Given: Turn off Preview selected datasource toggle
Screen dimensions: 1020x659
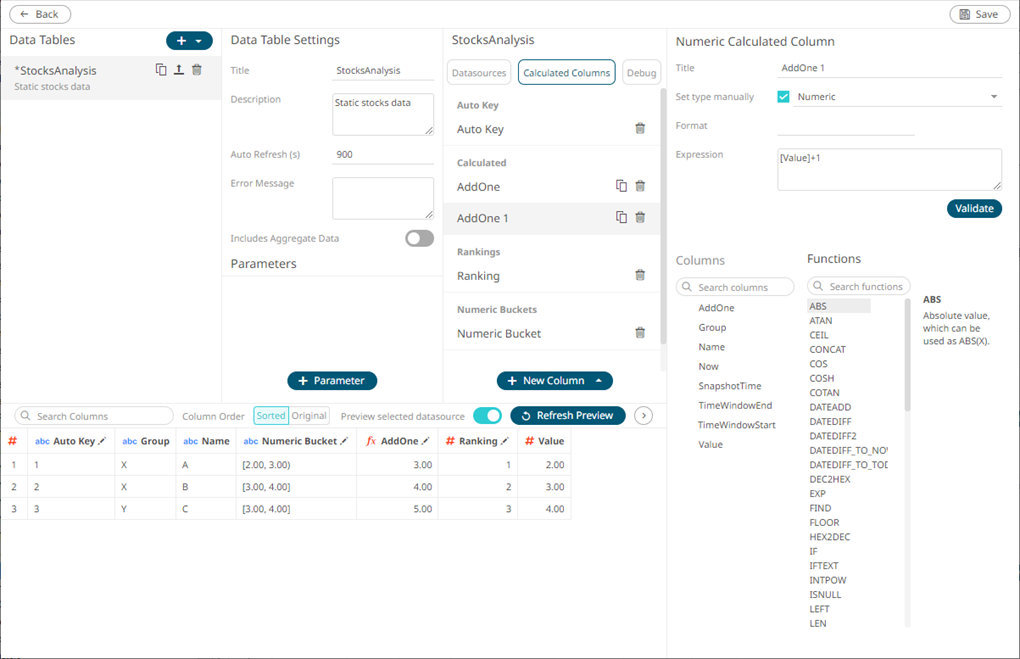Looking at the screenshot, I should click(487, 416).
